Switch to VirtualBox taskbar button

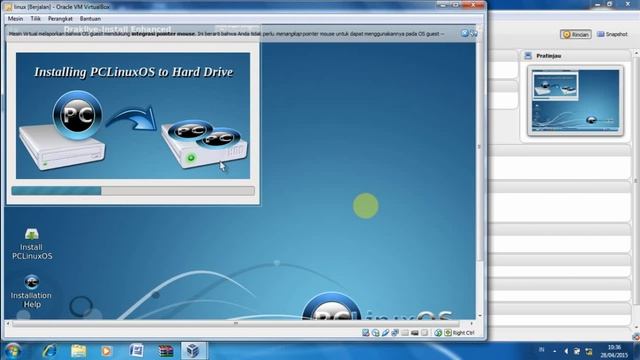pyautogui.click(x=193, y=351)
